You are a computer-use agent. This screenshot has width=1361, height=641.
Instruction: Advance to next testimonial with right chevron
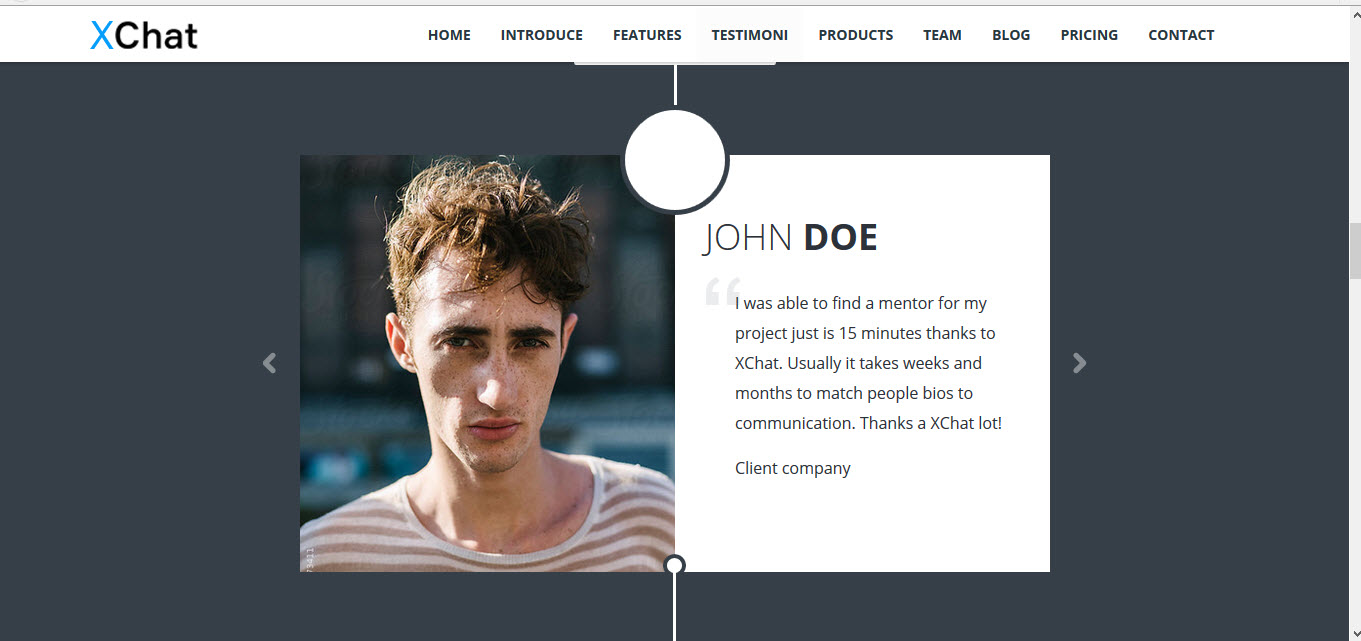tap(1079, 363)
